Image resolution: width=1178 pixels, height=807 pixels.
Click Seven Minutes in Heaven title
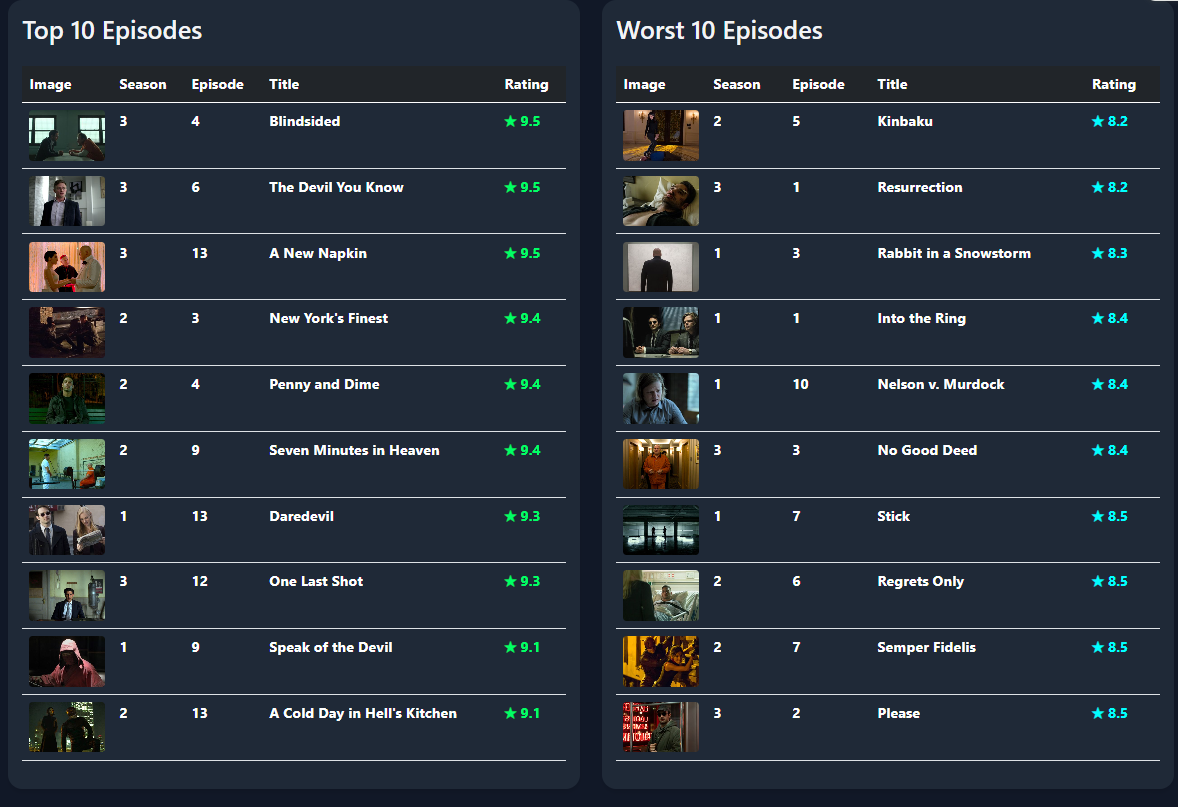pyautogui.click(x=354, y=451)
